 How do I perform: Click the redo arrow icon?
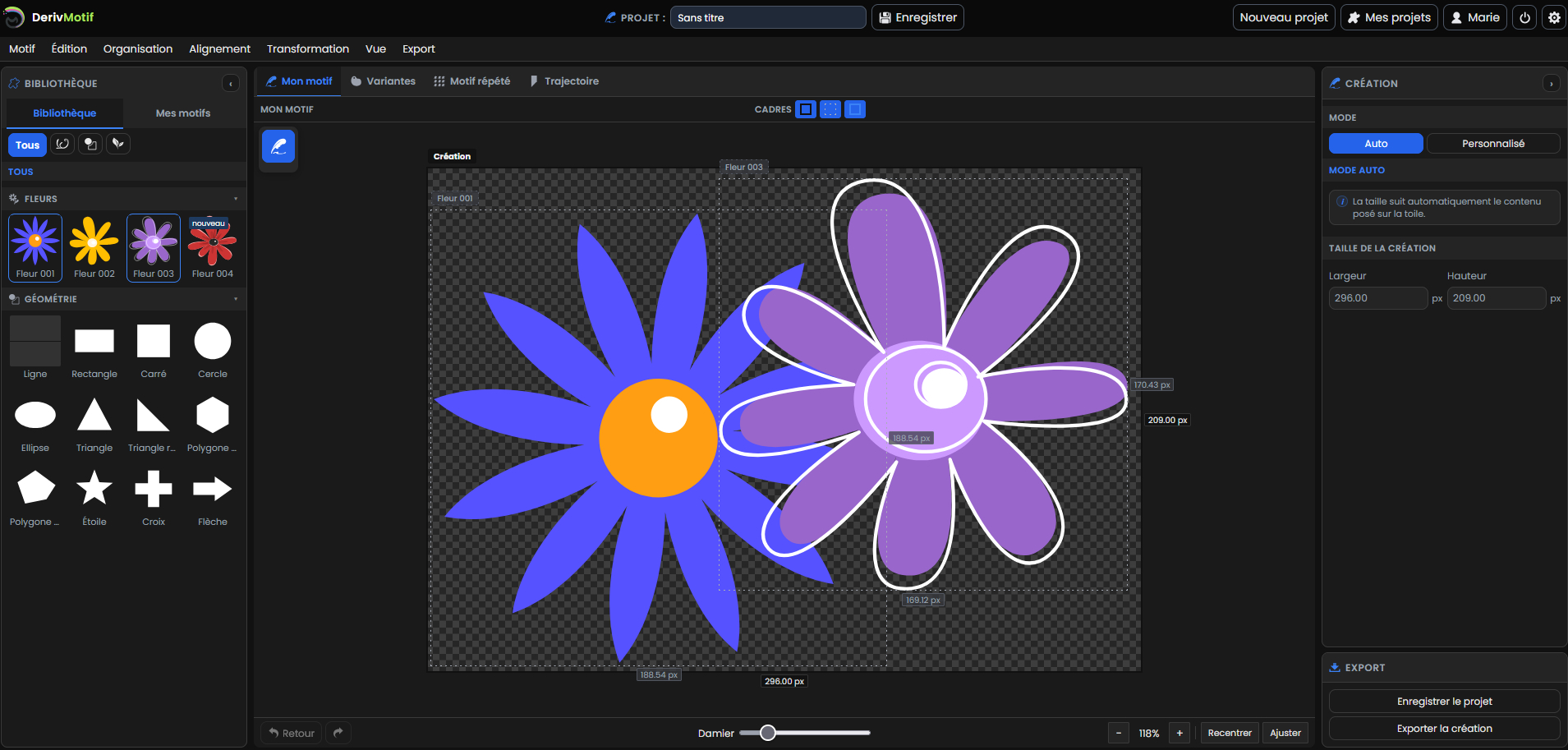tap(338, 733)
